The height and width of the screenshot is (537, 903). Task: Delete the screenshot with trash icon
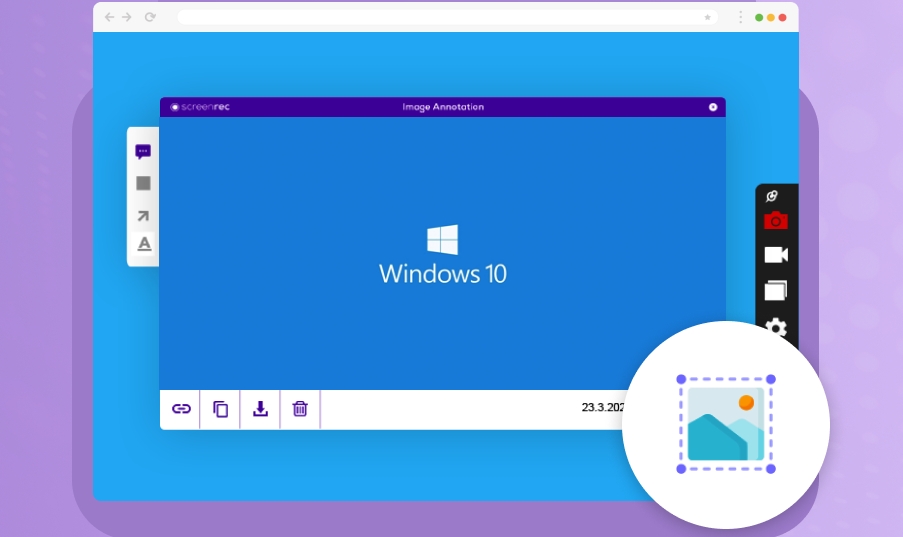click(300, 409)
